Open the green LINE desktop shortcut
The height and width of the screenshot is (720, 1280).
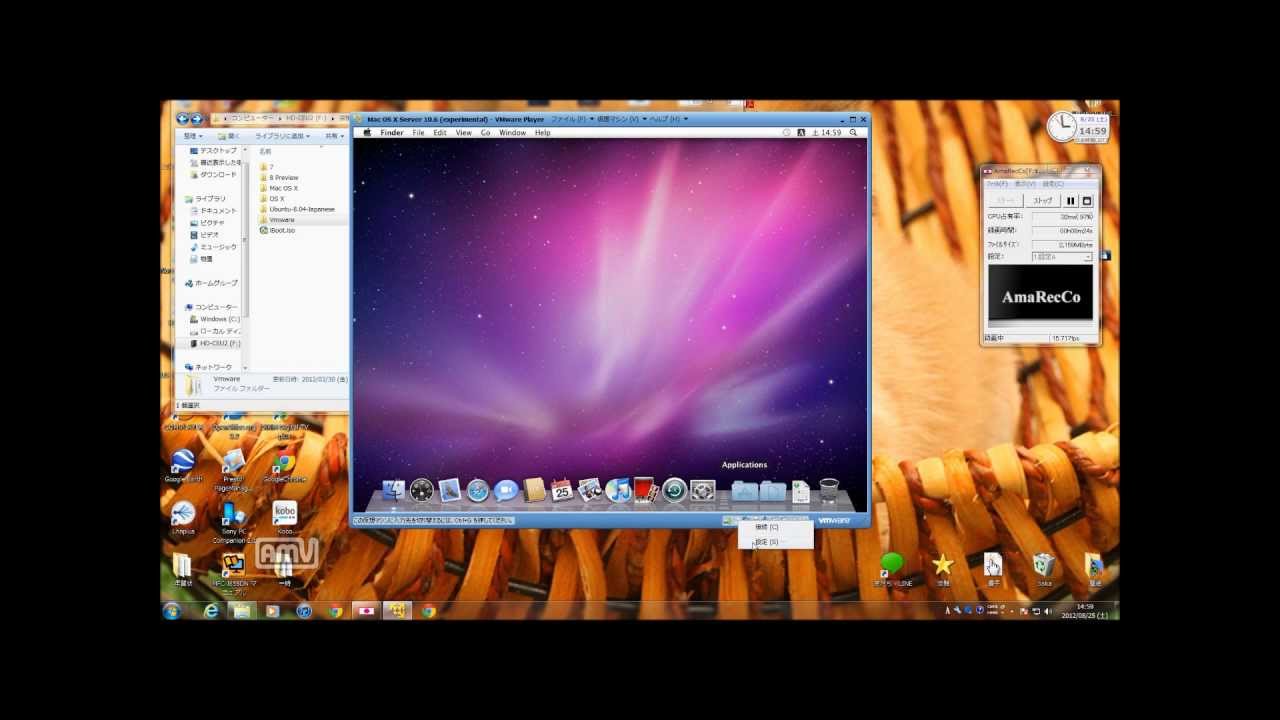coord(892,570)
